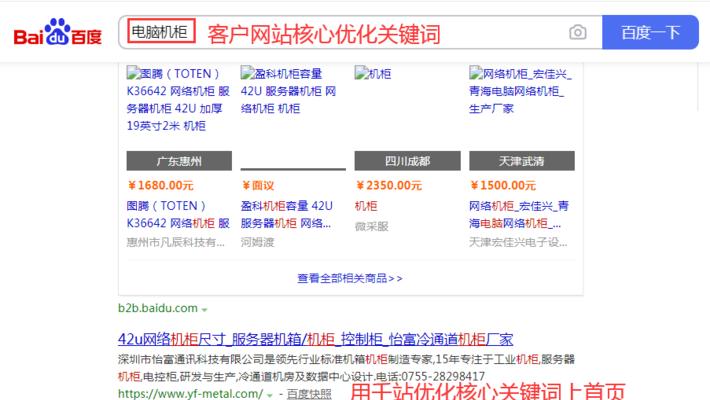Open the red 机柜 product link
710x400 pixels.
366,206
